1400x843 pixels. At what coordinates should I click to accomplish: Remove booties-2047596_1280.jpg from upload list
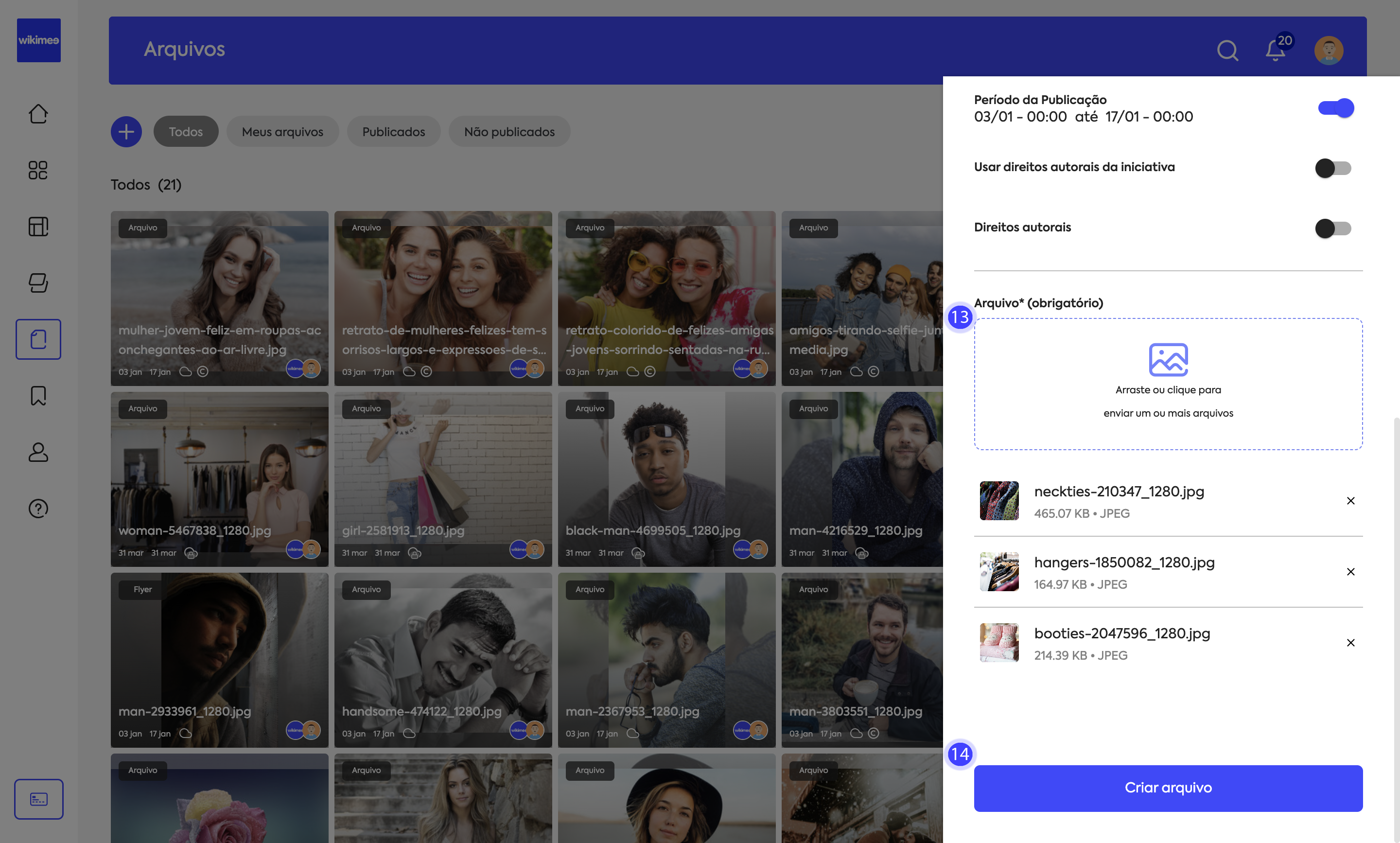(x=1350, y=643)
